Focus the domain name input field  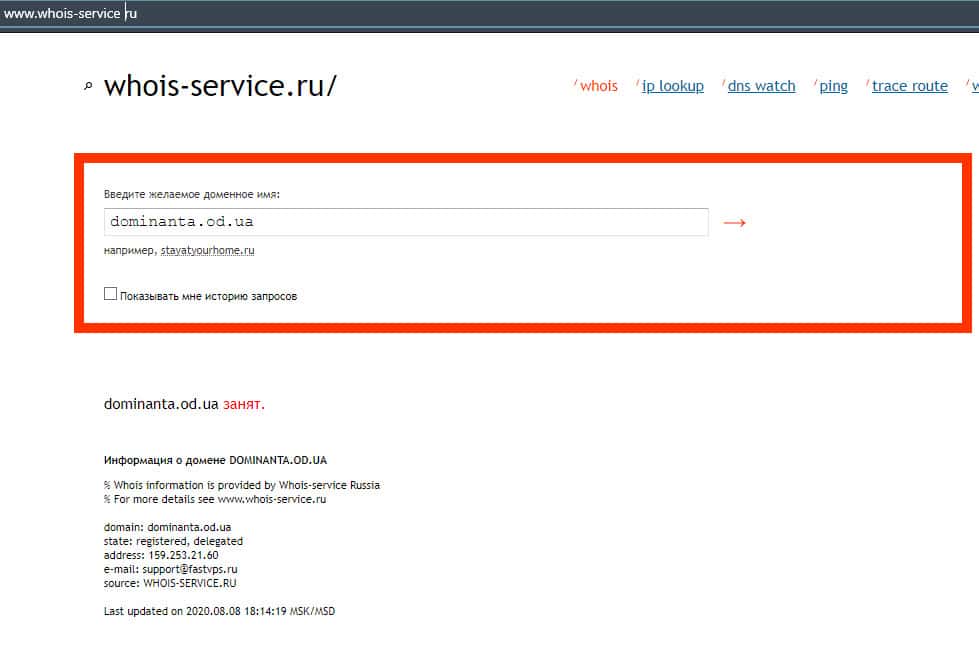click(x=406, y=222)
